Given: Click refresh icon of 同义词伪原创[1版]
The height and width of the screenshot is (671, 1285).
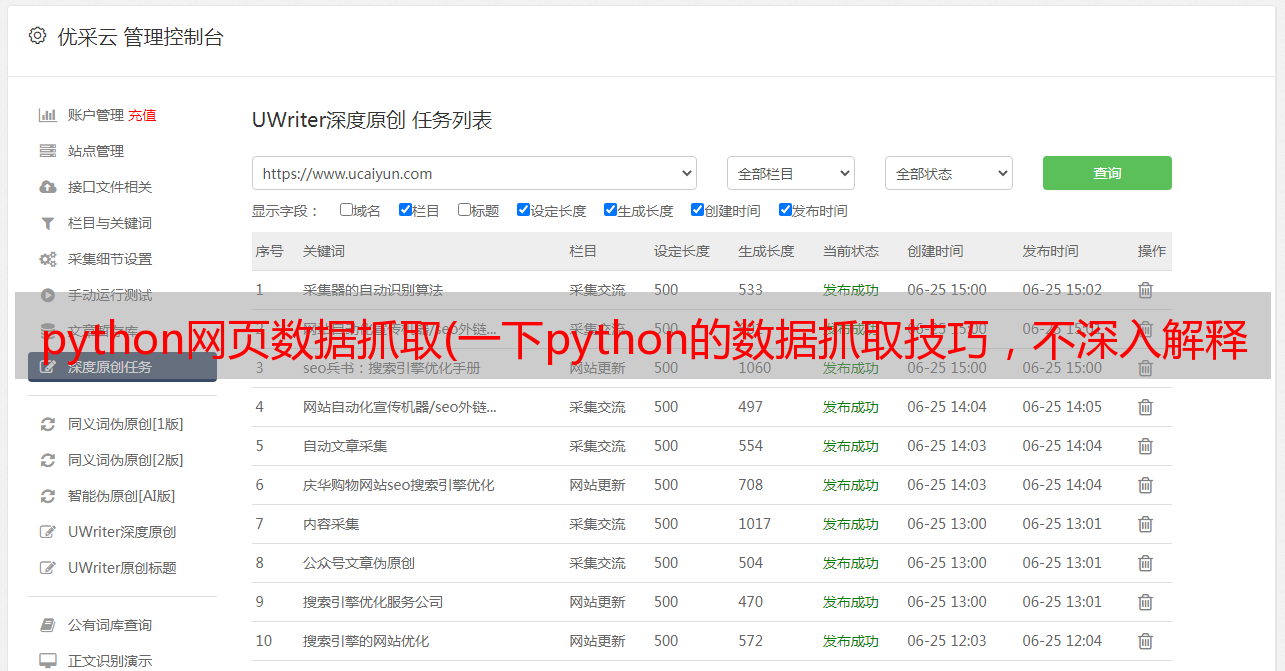Looking at the screenshot, I should point(47,424).
